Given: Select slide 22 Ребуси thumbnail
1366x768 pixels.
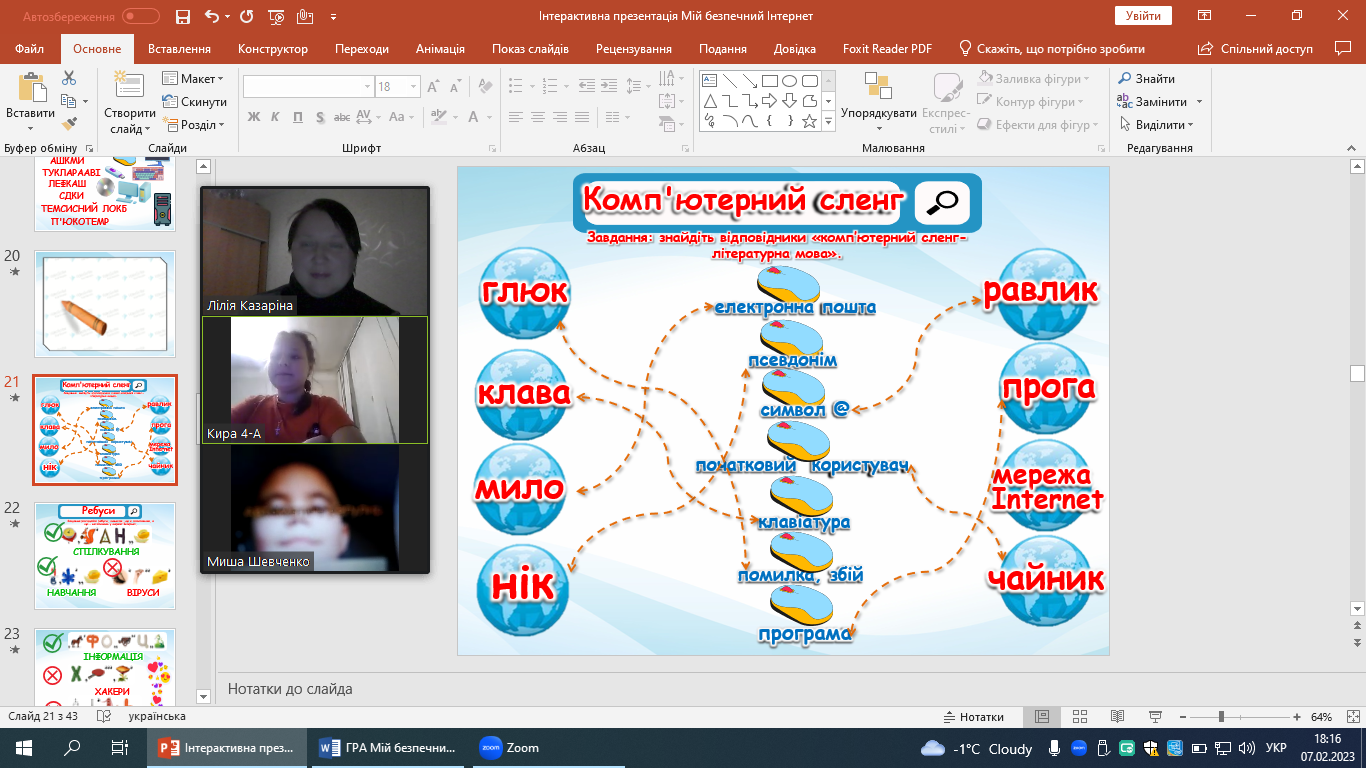Looking at the screenshot, I should coord(105,555).
